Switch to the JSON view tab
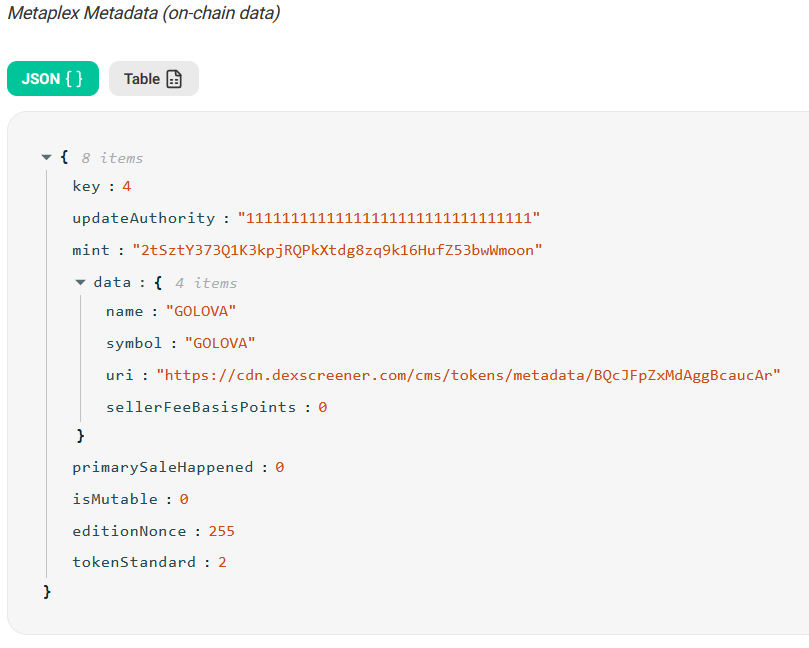The width and height of the screenshot is (809, 648). [x=53, y=79]
